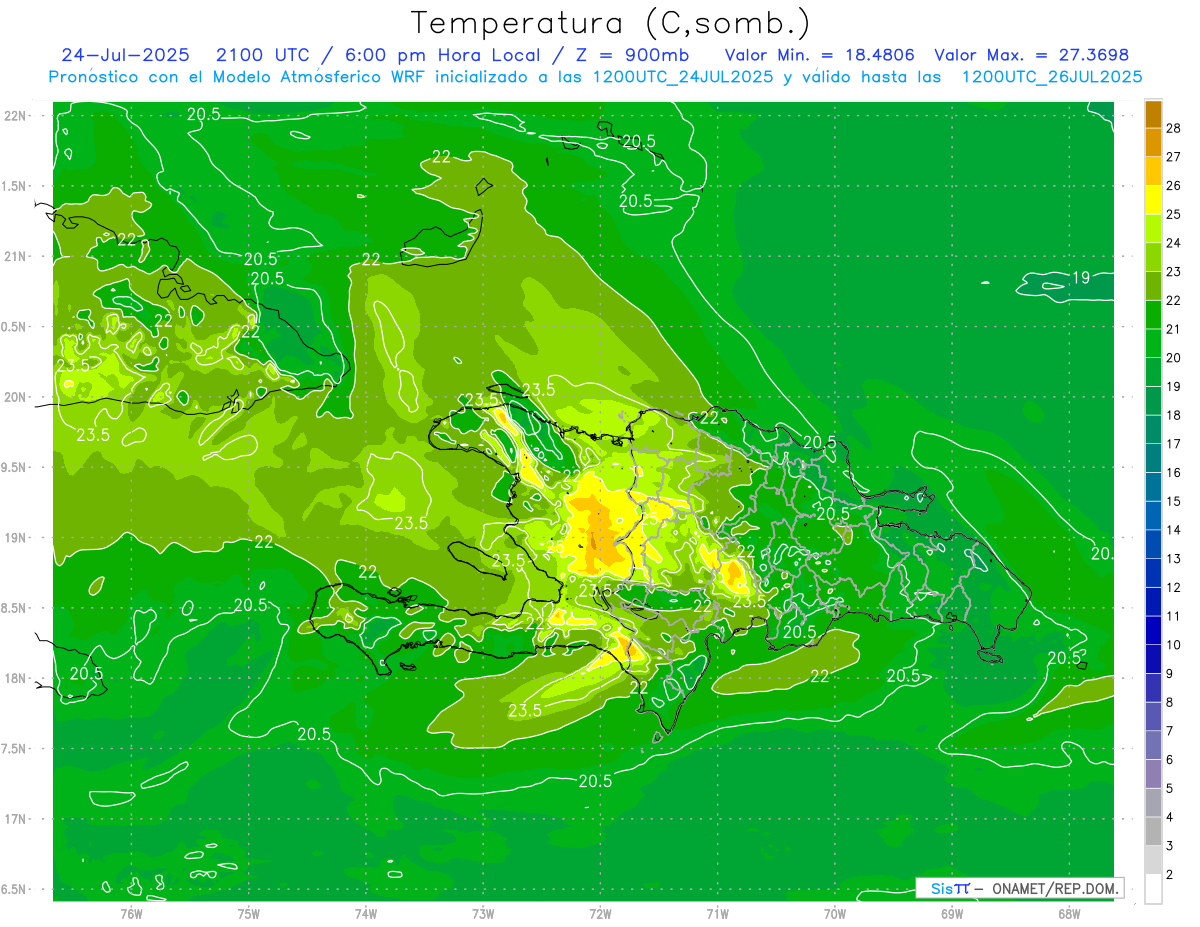Click the legend swatch between 27 and 28
This screenshot has width=1200, height=927.
(1153, 142)
